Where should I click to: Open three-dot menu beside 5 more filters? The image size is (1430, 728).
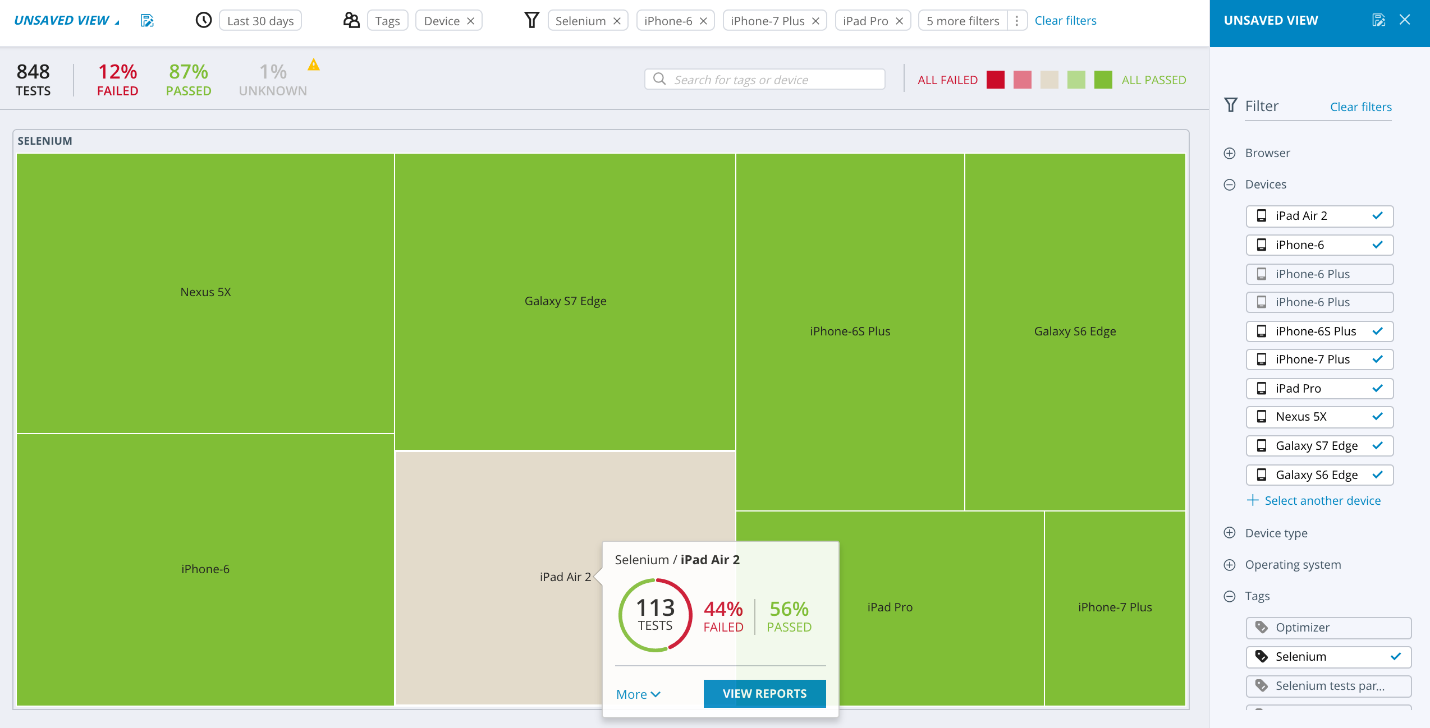[1017, 21]
